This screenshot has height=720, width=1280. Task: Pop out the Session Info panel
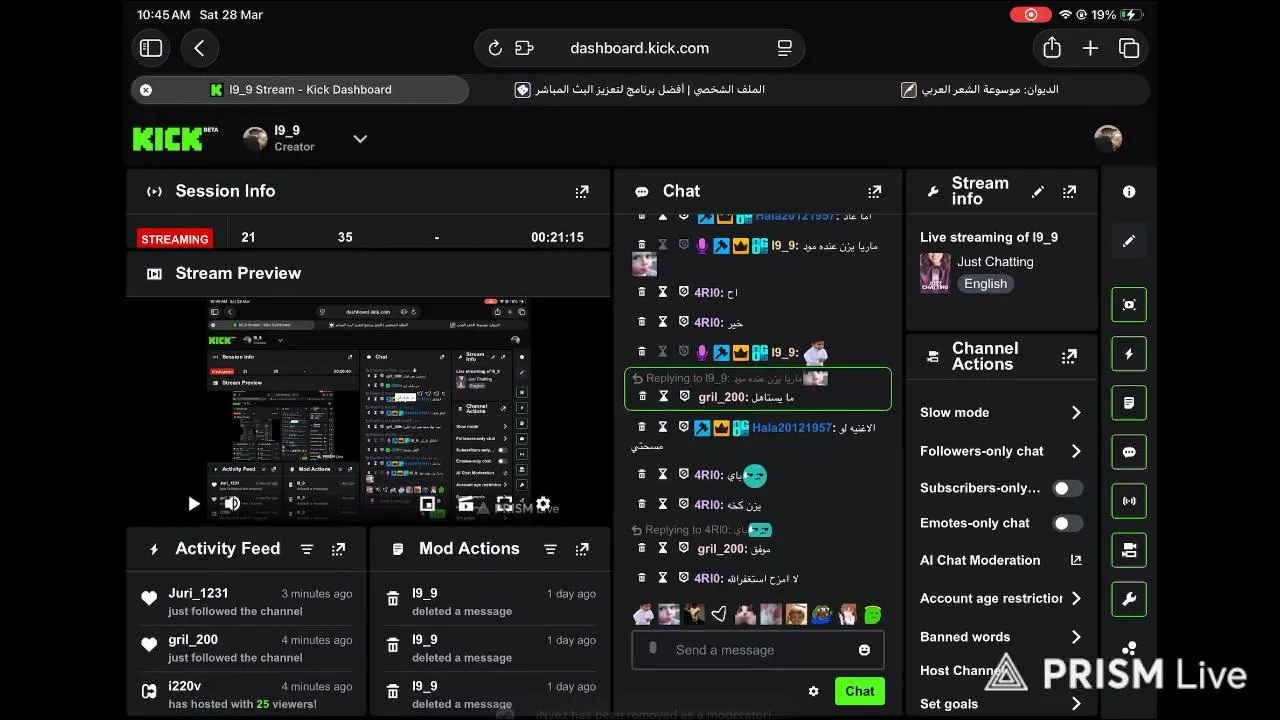pyautogui.click(x=582, y=192)
